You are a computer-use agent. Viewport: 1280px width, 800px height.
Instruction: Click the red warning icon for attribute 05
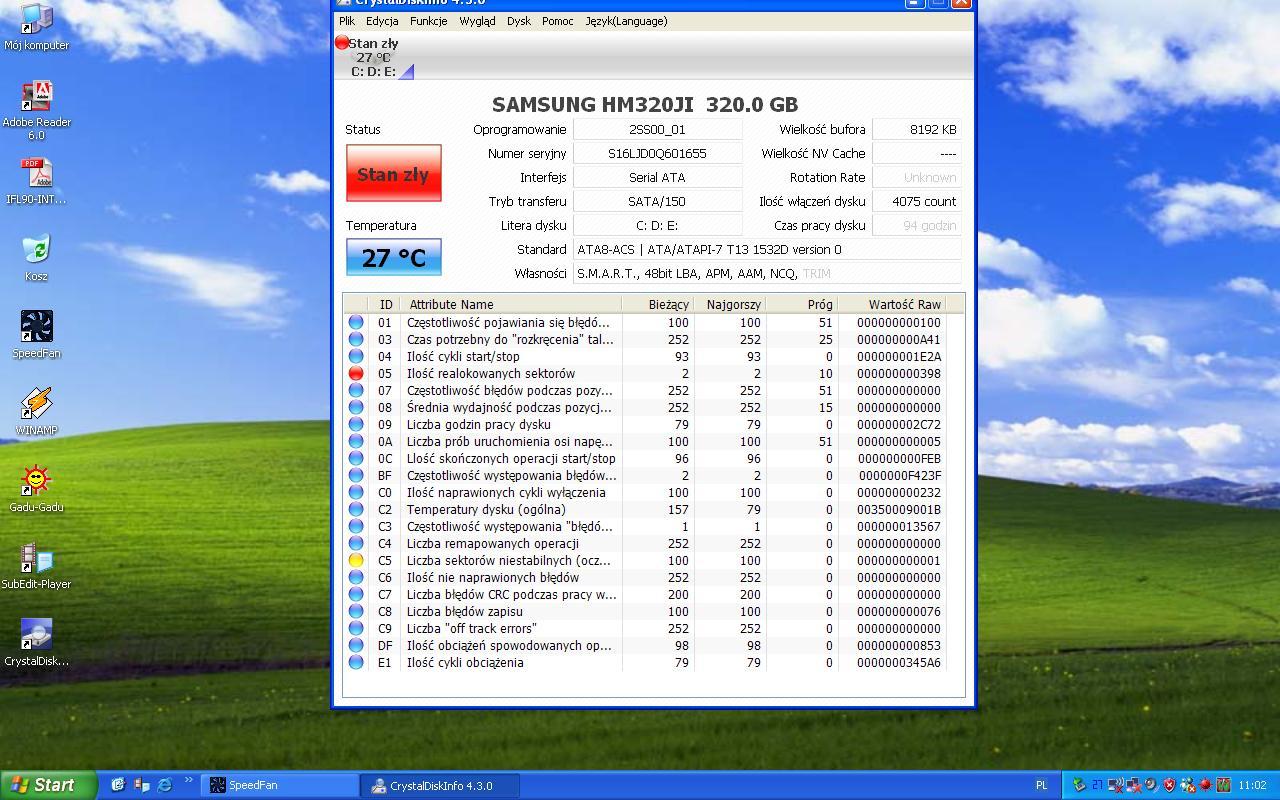click(x=356, y=374)
